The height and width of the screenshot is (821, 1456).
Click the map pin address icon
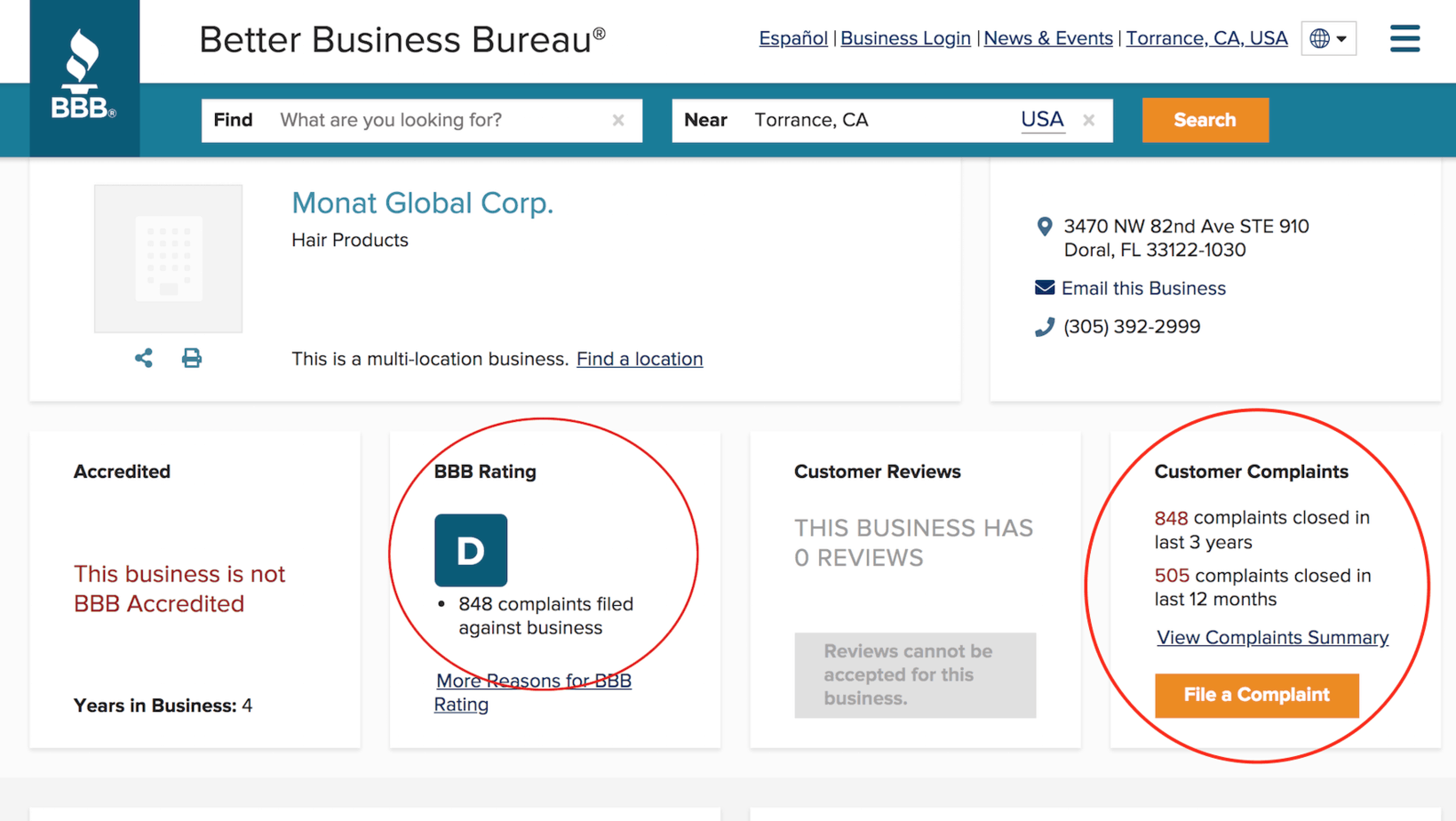[1045, 227]
